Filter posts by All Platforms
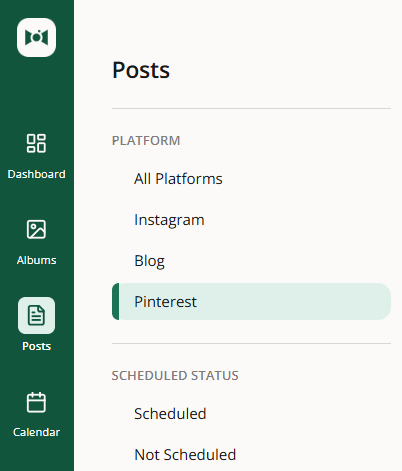This screenshot has width=402, height=471. [251, 179]
